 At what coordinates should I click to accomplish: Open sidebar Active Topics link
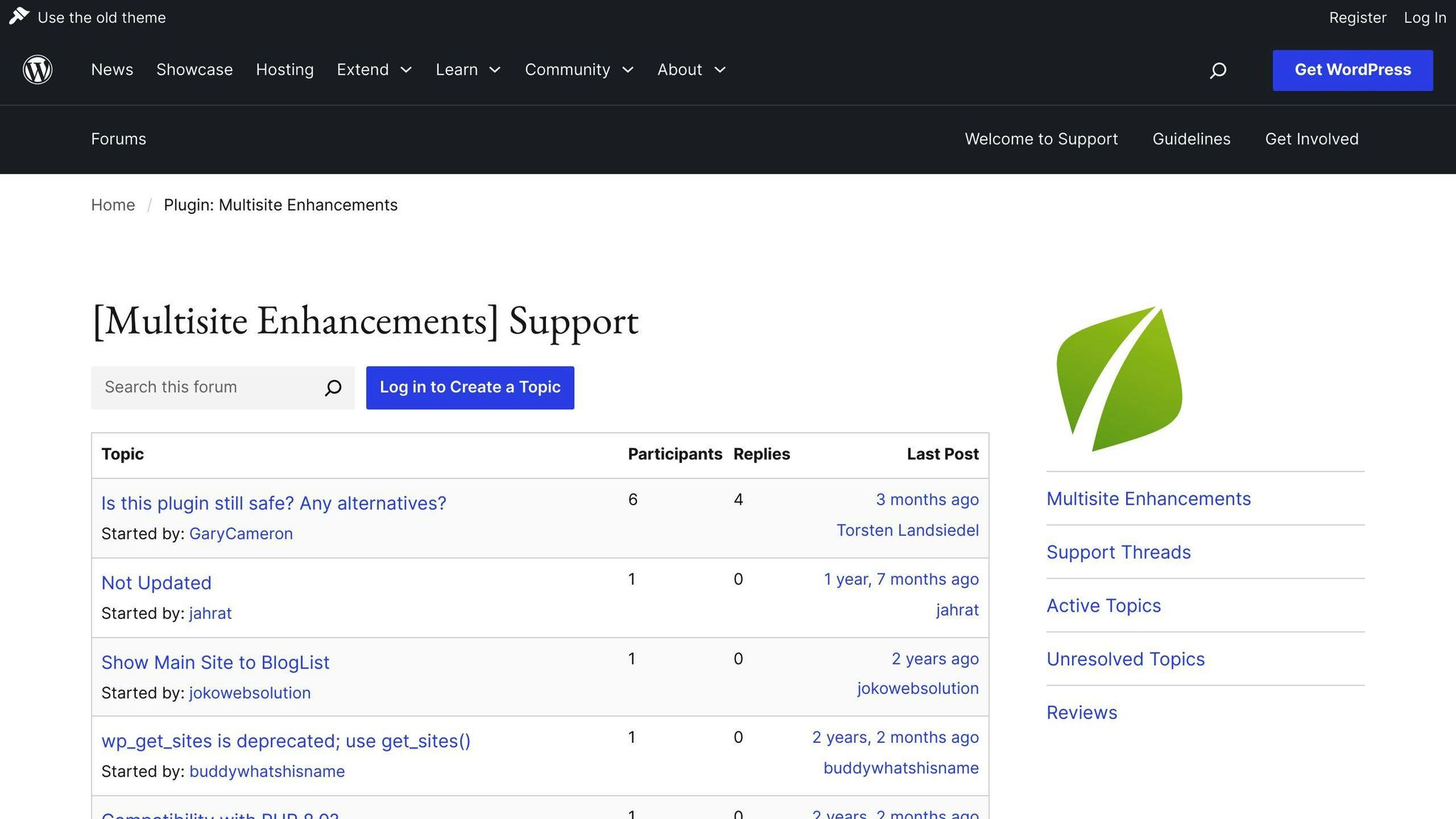point(1103,606)
